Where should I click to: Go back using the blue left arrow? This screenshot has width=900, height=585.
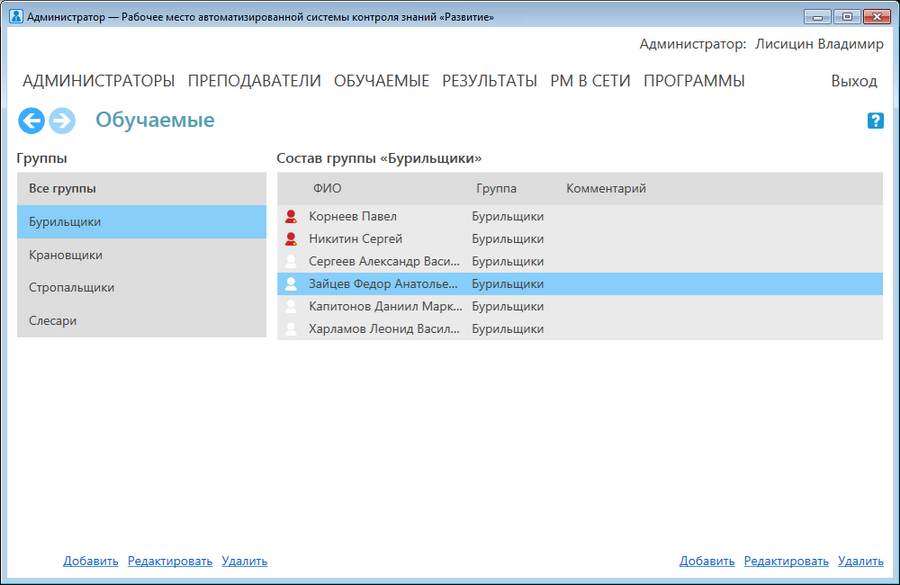[x=32, y=121]
